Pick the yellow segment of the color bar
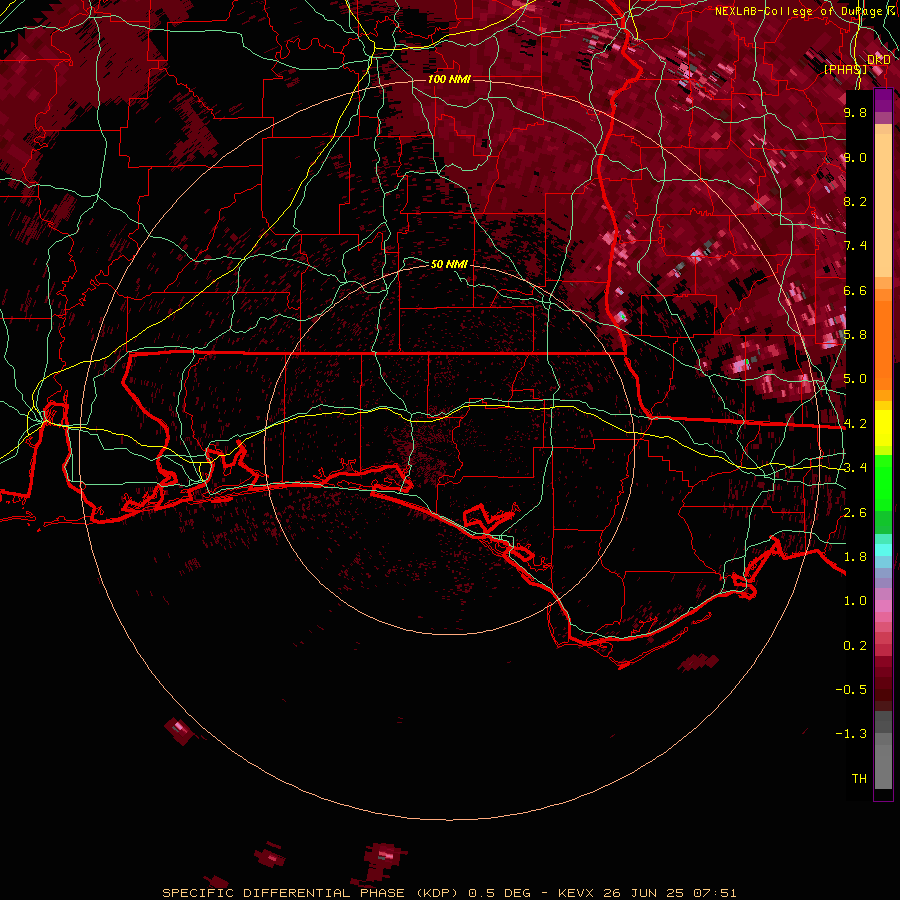 883,428
